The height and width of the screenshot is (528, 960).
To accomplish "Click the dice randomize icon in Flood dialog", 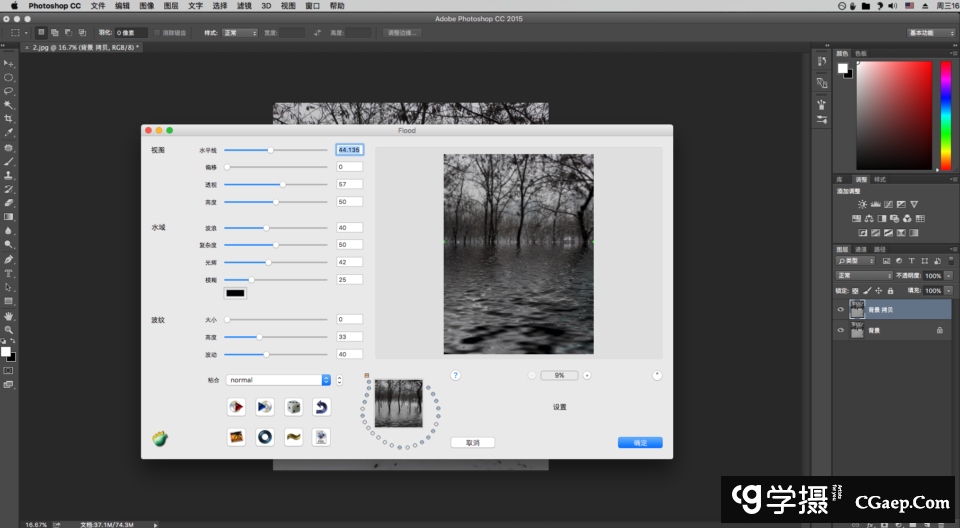I will [293, 407].
